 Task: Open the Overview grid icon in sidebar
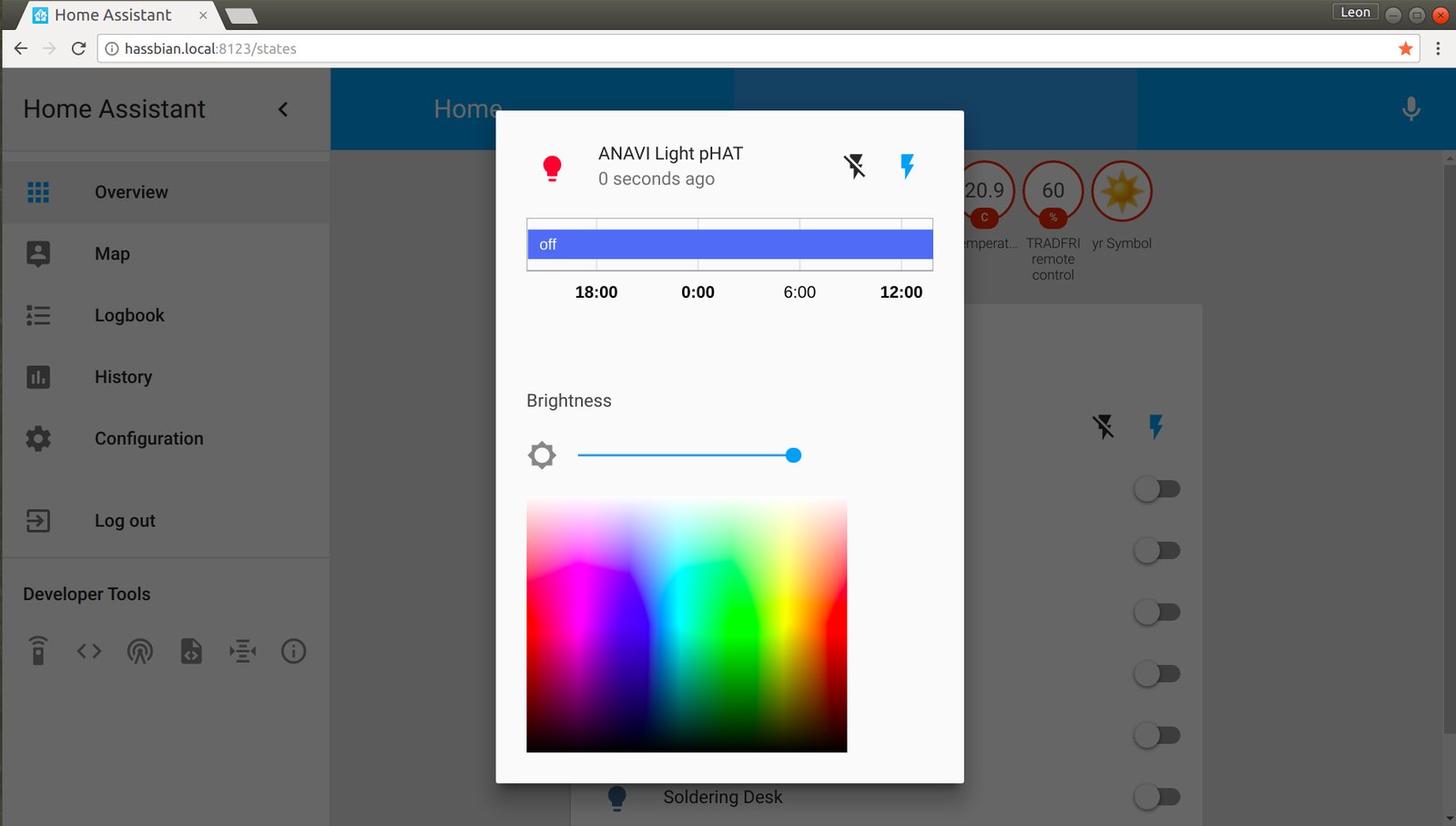38,192
